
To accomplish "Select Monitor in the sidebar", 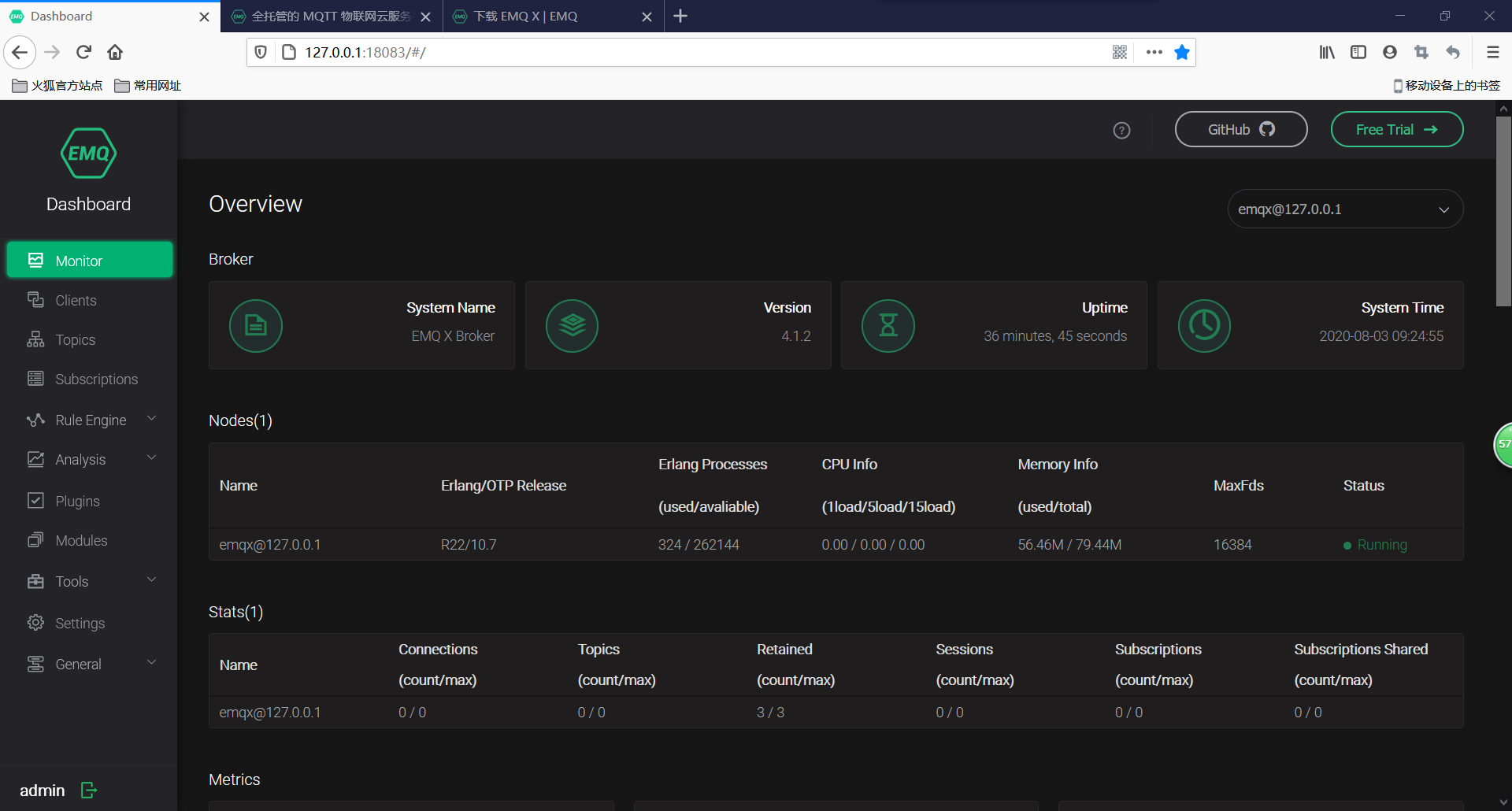I will pos(90,260).
